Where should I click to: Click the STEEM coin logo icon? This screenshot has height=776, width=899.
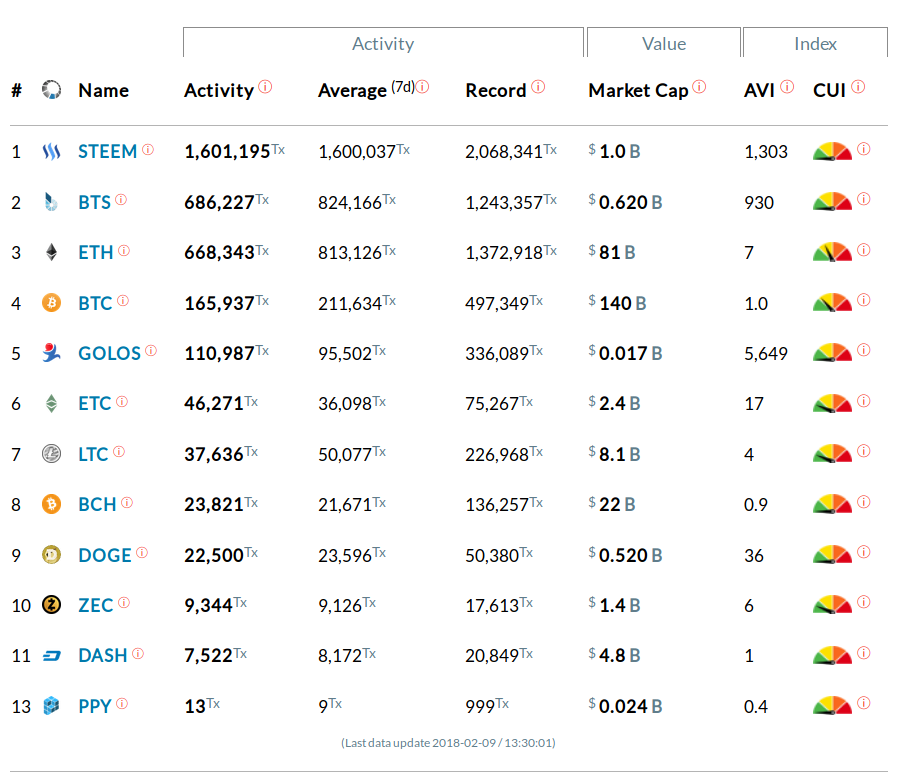click(51, 151)
